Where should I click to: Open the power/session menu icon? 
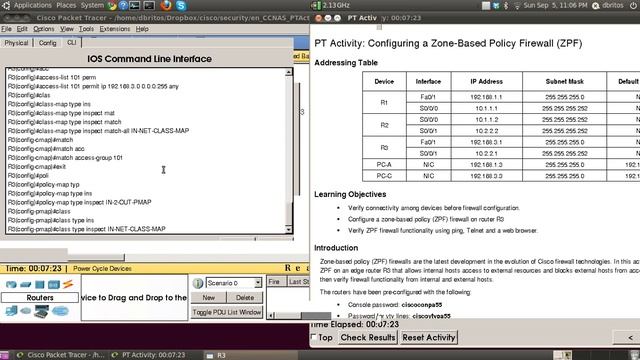point(633,6)
